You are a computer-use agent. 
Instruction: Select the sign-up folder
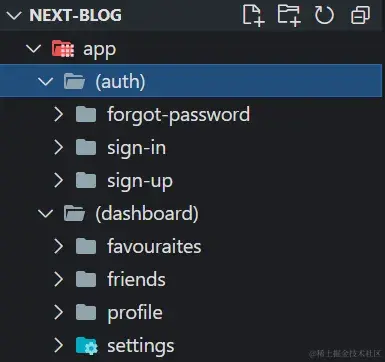192,180
